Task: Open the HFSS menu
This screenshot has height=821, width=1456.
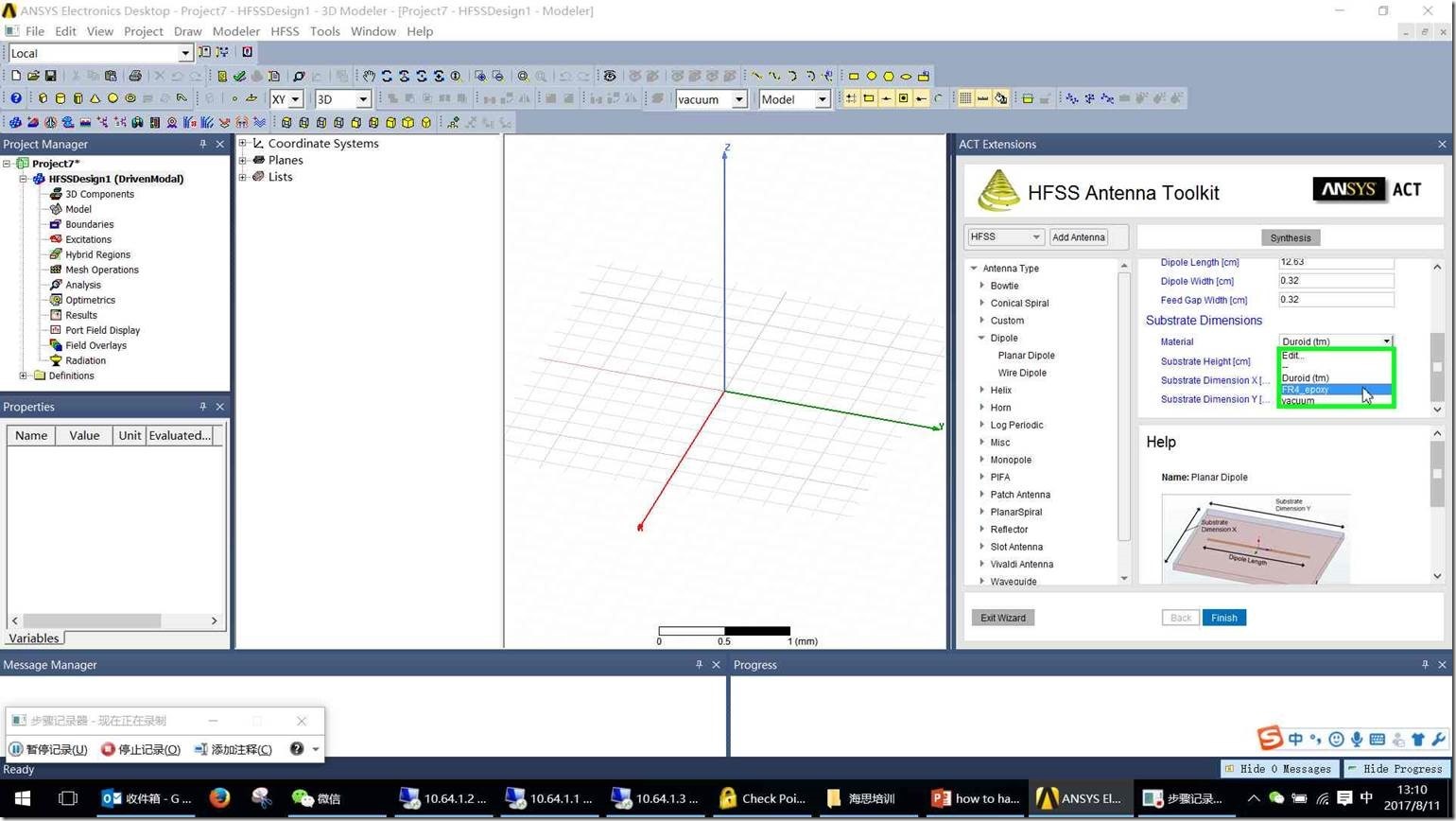Action: (285, 31)
